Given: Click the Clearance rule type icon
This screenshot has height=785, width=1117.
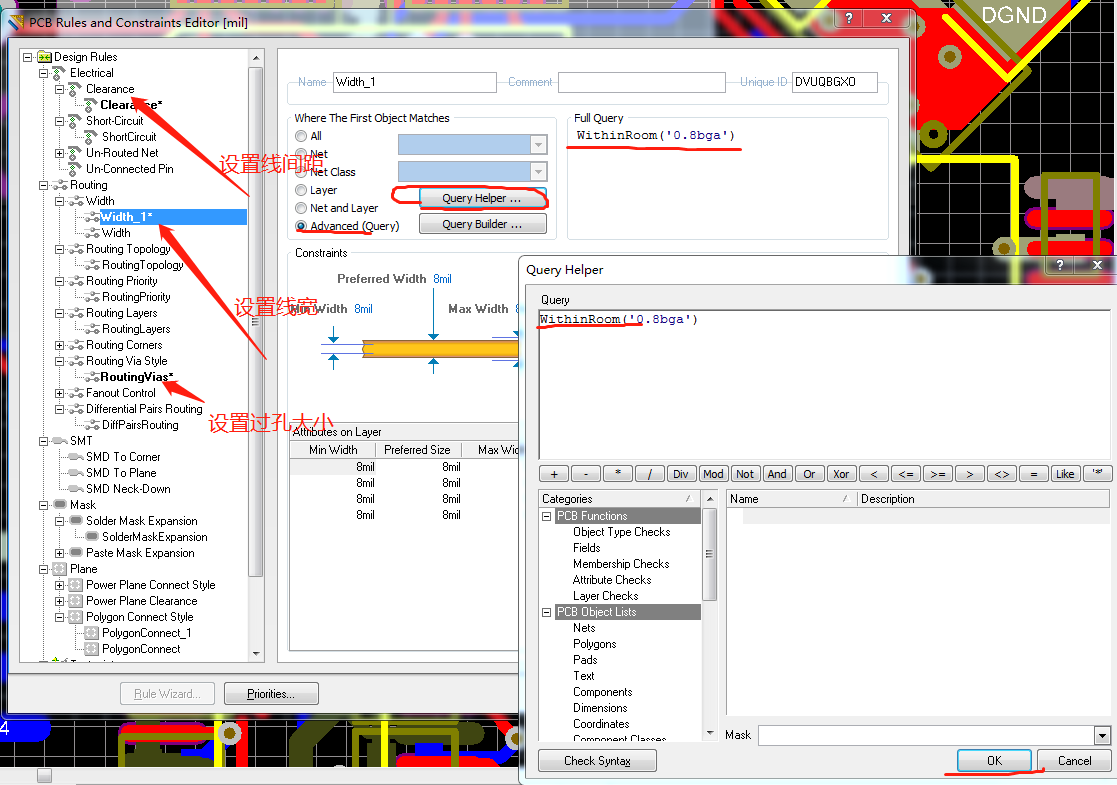Looking at the screenshot, I should 76,89.
